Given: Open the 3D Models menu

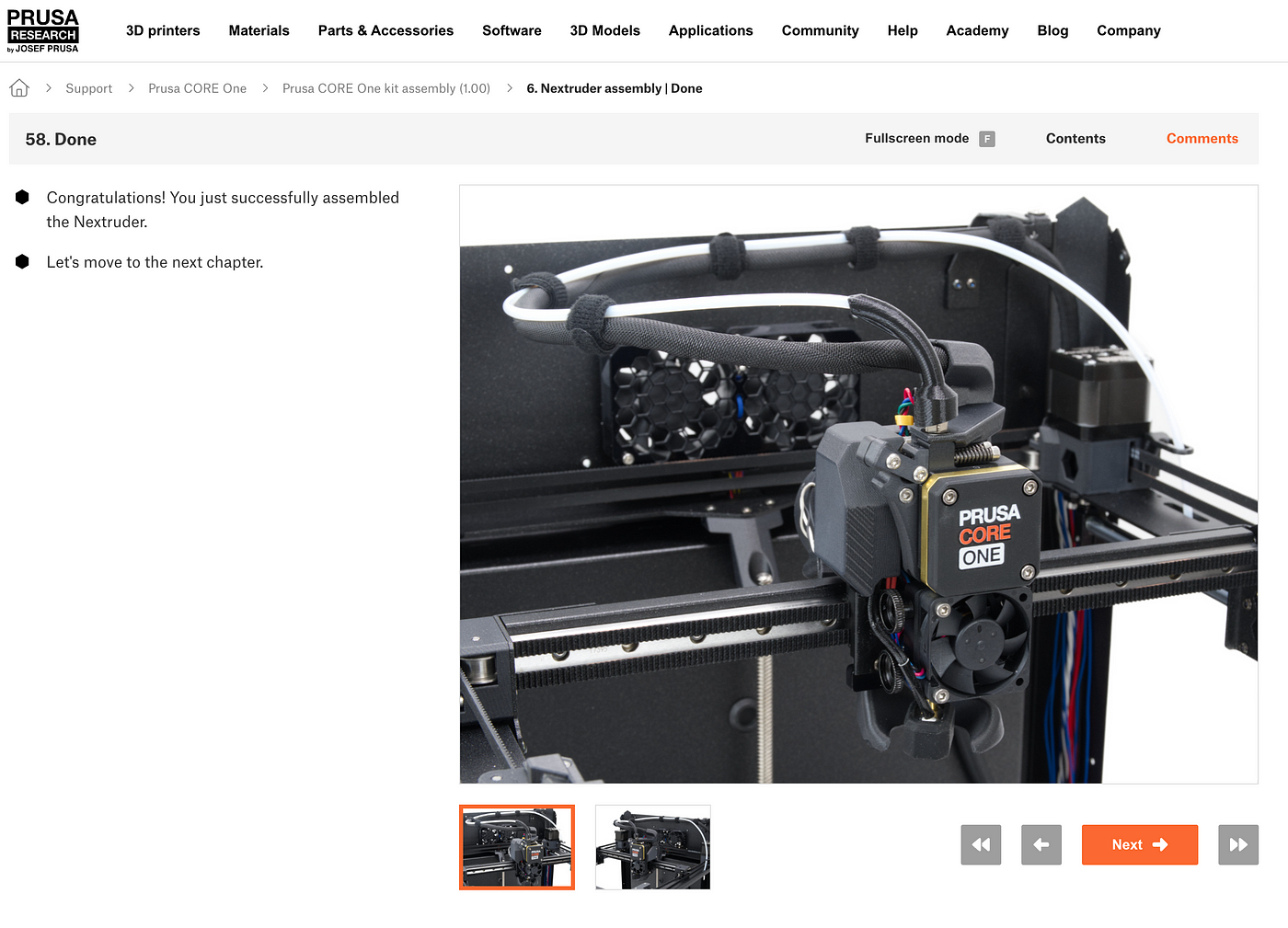Looking at the screenshot, I should [x=604, y=30].
